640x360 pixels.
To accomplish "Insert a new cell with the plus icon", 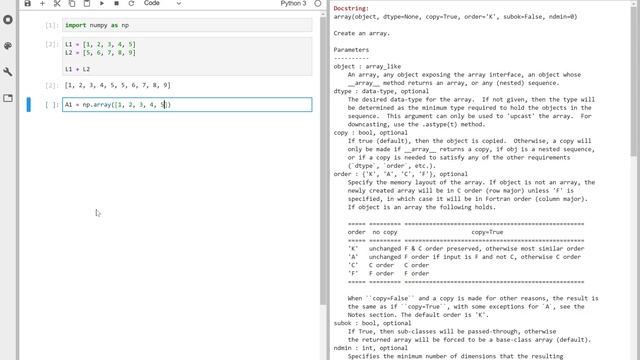I will pos(42,3).
